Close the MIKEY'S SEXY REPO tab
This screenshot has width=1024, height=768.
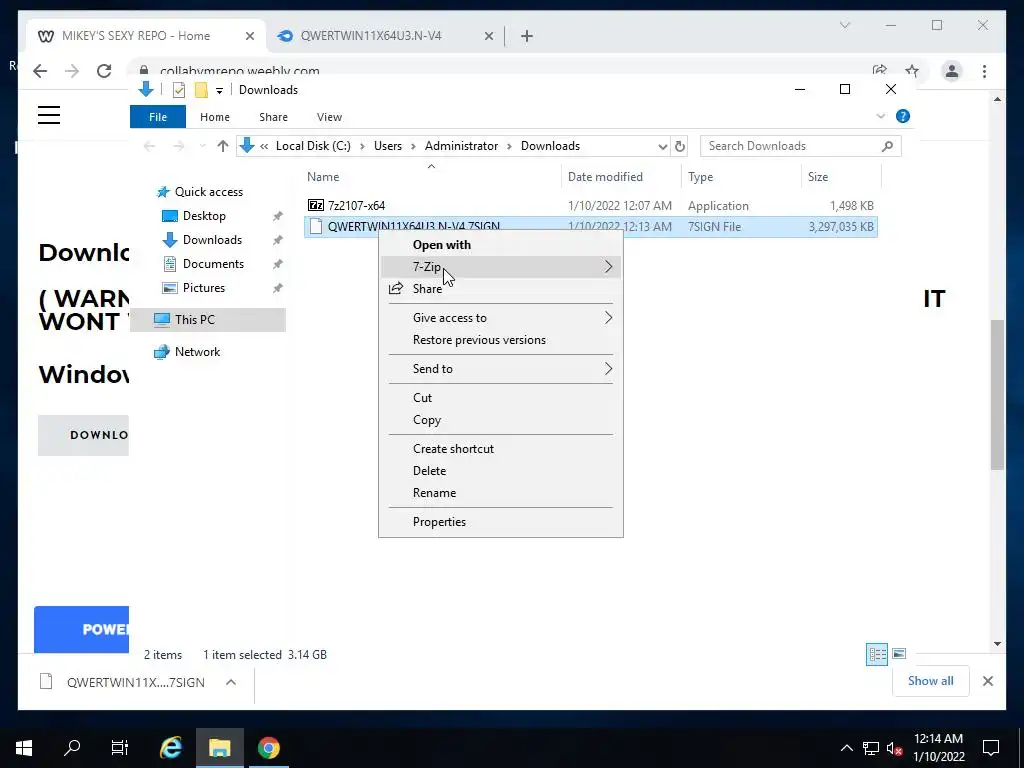point(249,36)
